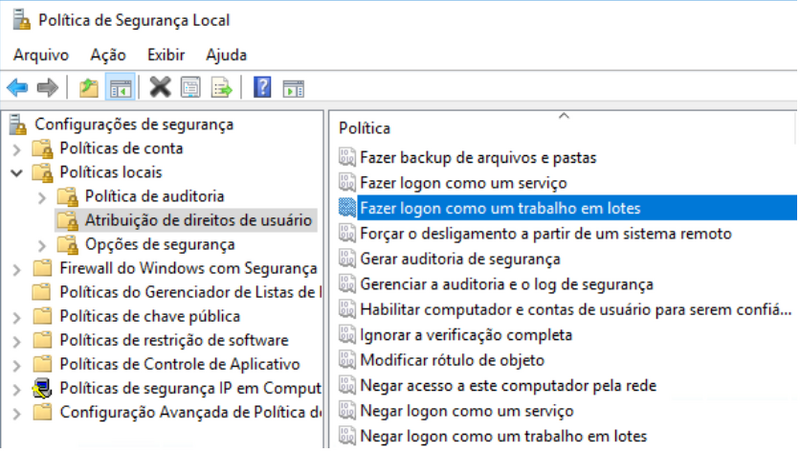
Task: Select Fazer backup de arquivos e pastas text
Action: 478,157
